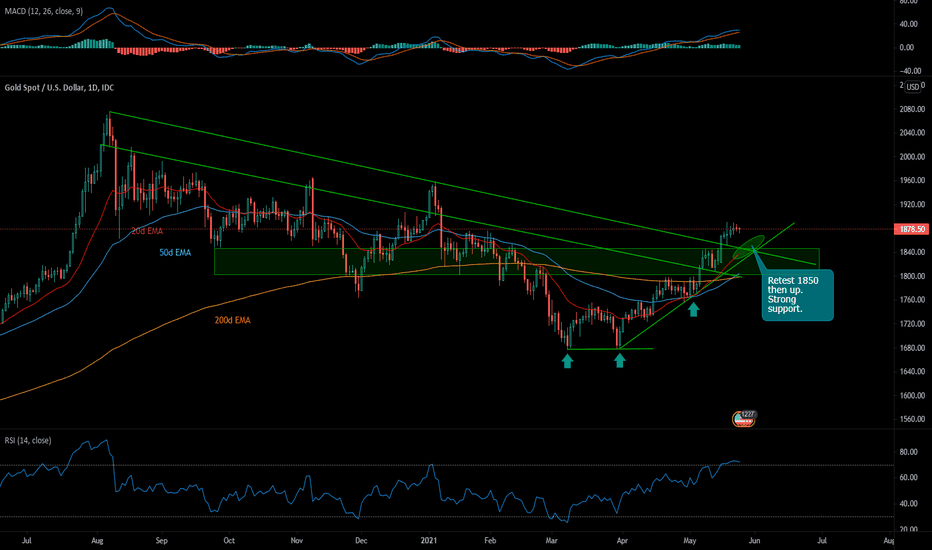Click the 1960.00 price axis label
The height and width of the screenshot is (550, 932).
pyautogui.click(x=912, y=181)
